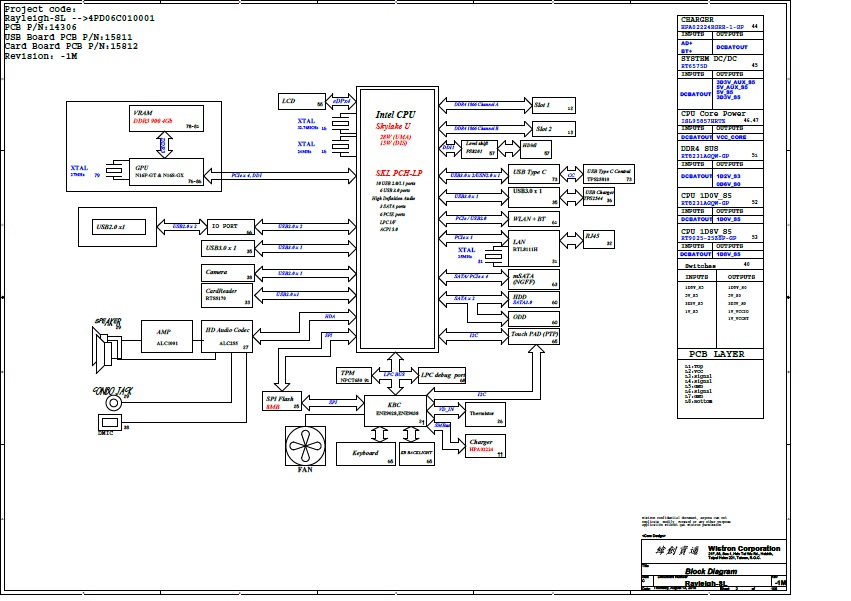The height and width of the screenshot is (601, 851).
Task: Click the "HD Audio Codec" block
Action: [x=227, y=336]
